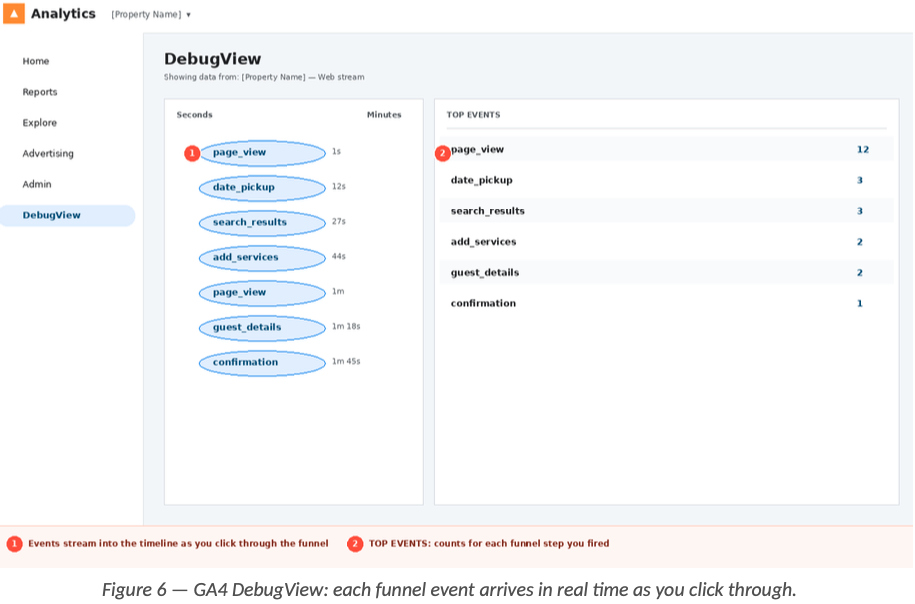
Task: Open the Reports section
Action: pos(40,92)
